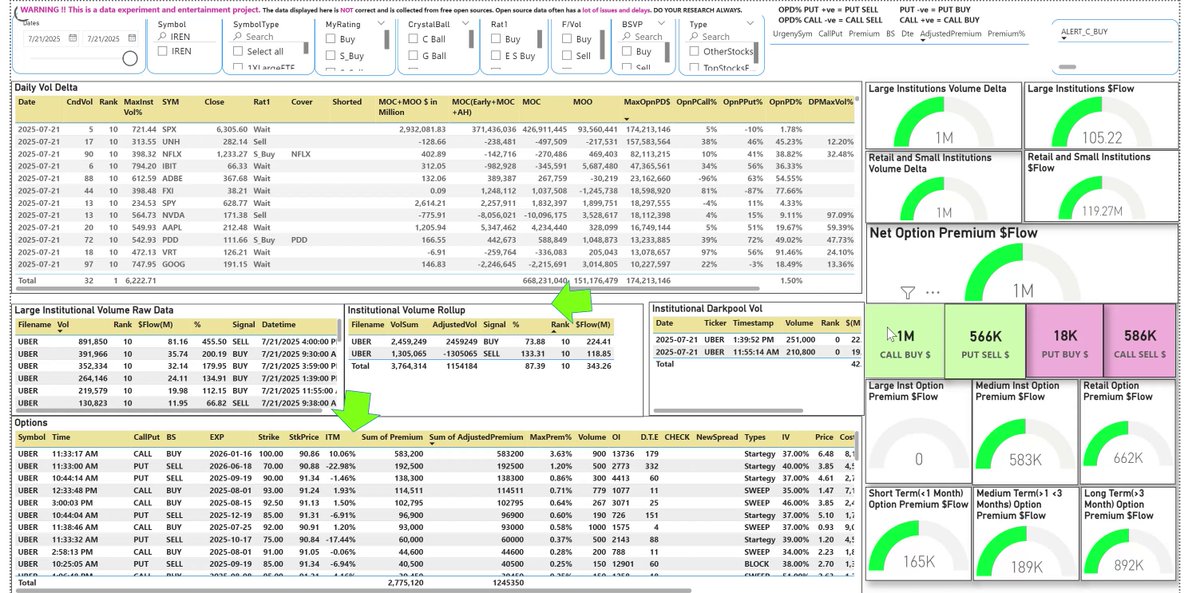Select the PUT SELL $ card

(983, 341)
